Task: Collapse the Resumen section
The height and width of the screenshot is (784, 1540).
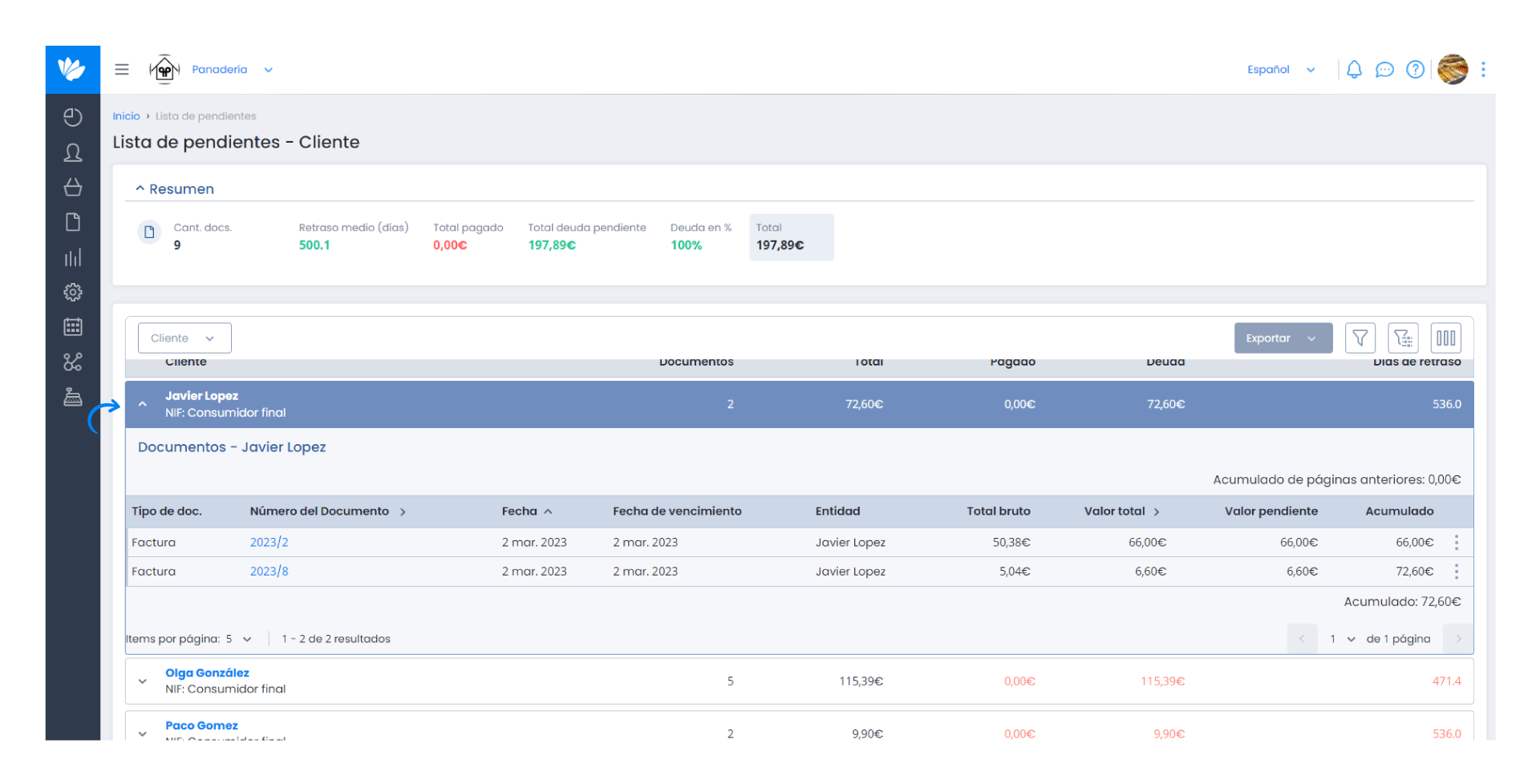Action: point(175,189)
